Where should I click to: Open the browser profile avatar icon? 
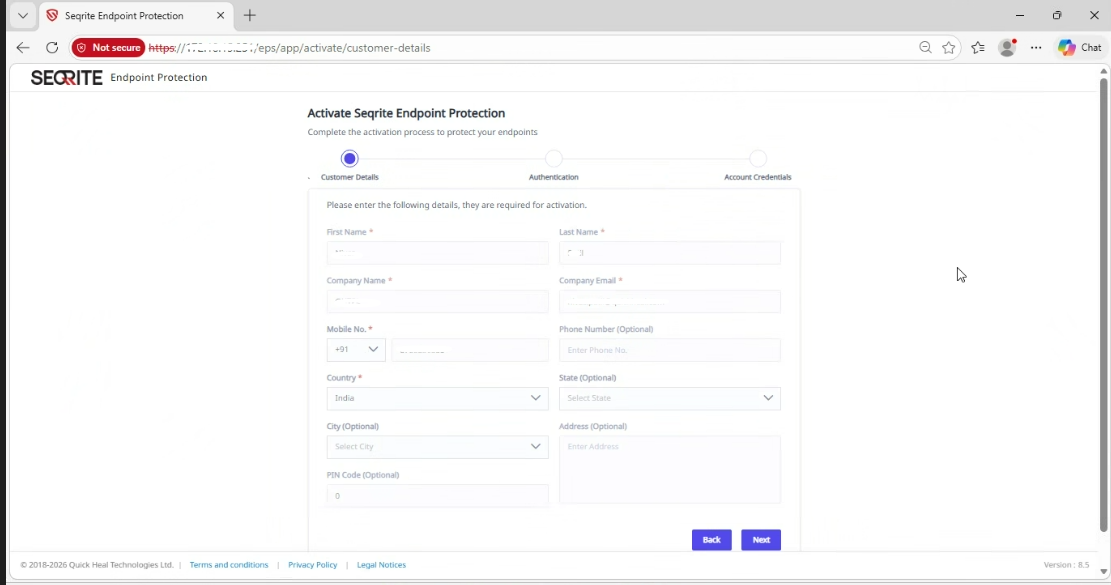pos(1008,47)
